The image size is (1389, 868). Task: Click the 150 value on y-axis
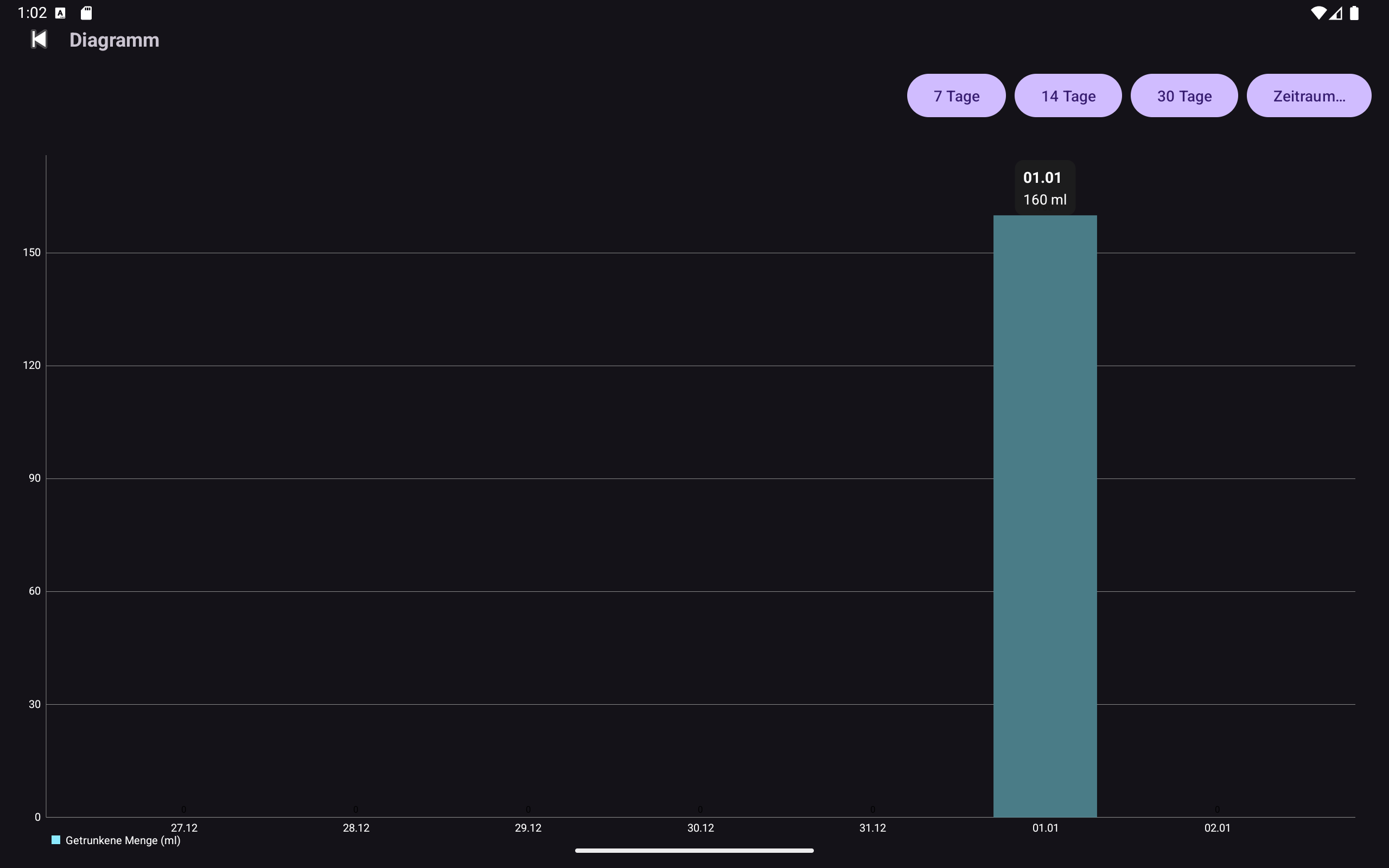point(31,252)
